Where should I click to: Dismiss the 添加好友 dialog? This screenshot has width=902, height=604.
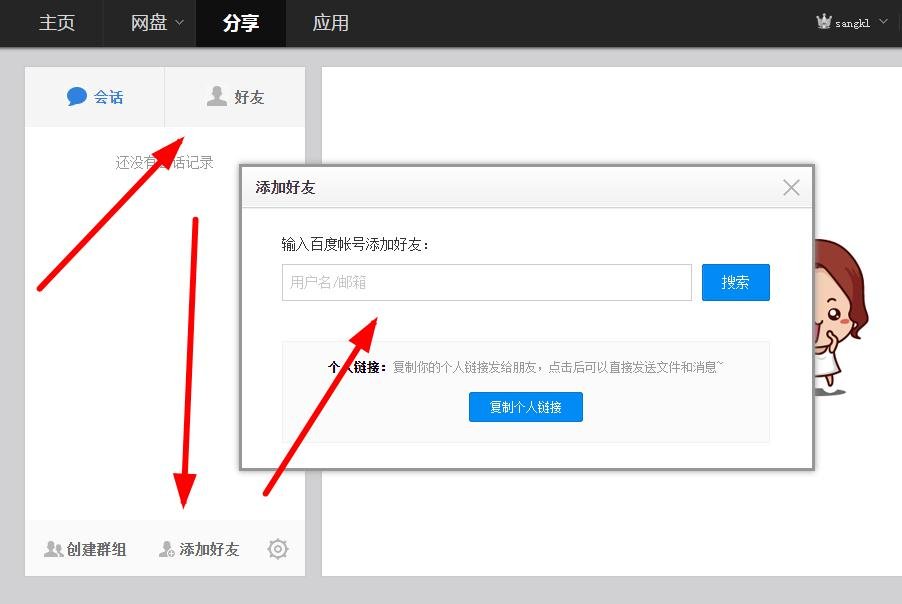[x=790, y=187]
